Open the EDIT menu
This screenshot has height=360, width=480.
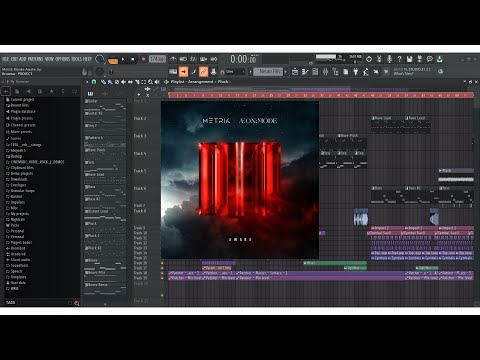14,59
